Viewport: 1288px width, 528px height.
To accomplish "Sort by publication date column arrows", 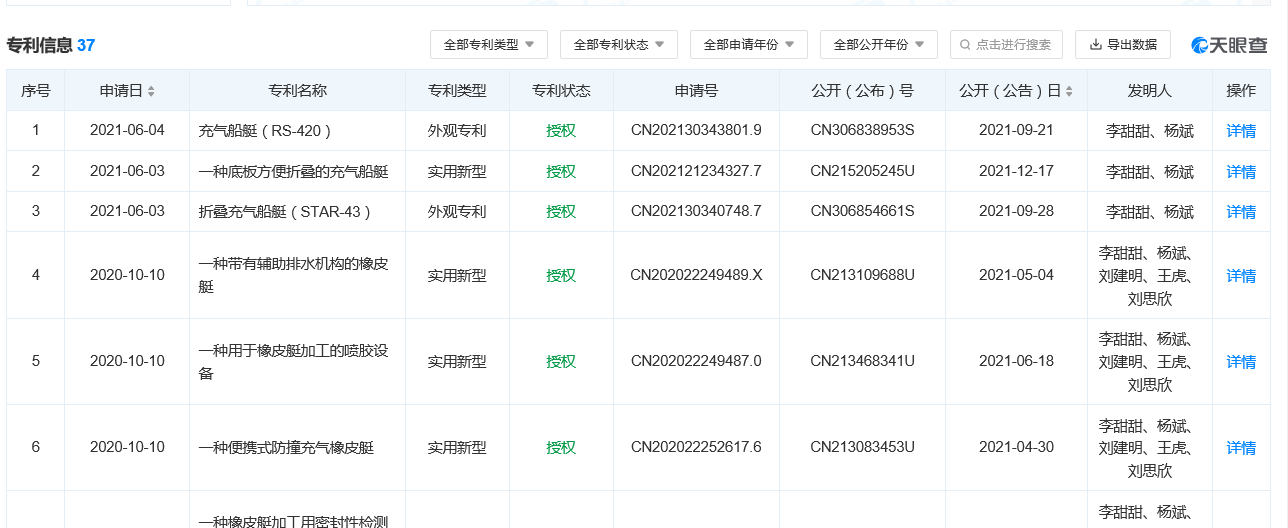I will [1069, 91].
